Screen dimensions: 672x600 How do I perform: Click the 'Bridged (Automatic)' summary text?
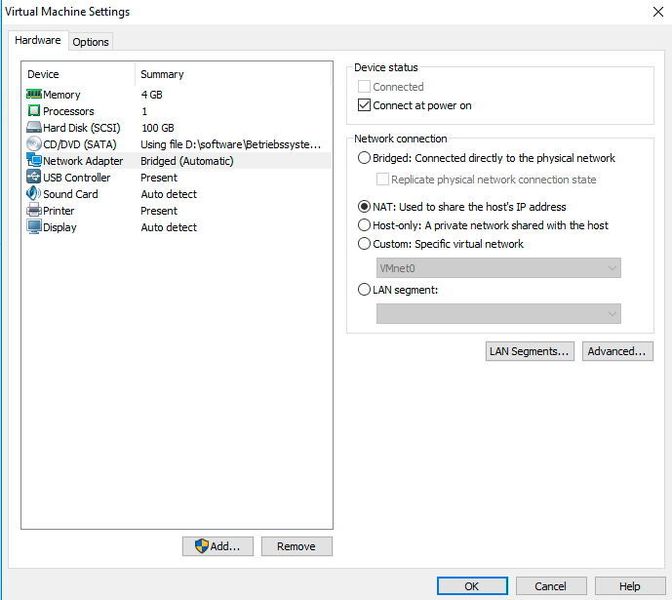(187, 161)
